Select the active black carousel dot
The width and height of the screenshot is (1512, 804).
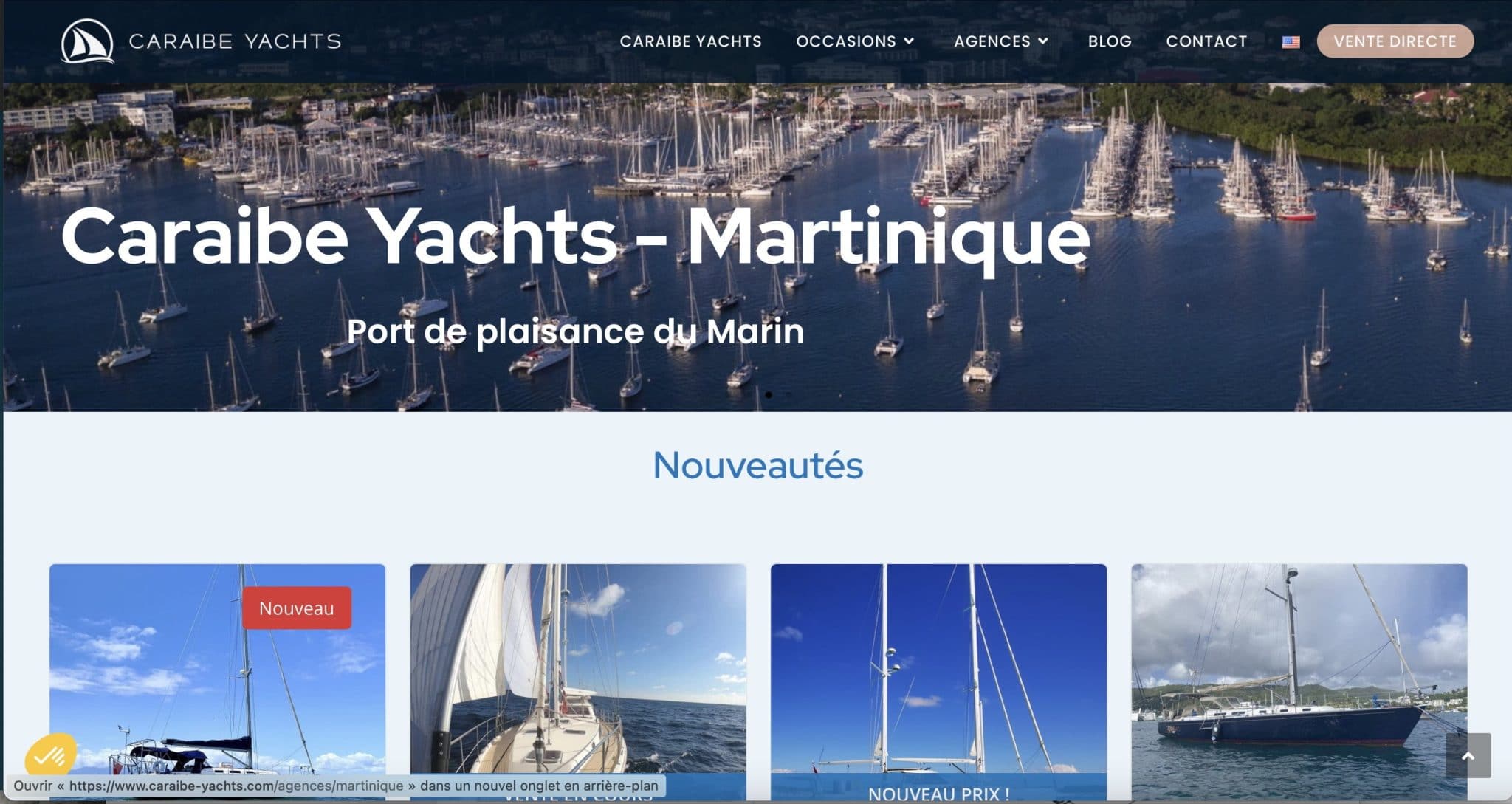[x=769, y=395]
